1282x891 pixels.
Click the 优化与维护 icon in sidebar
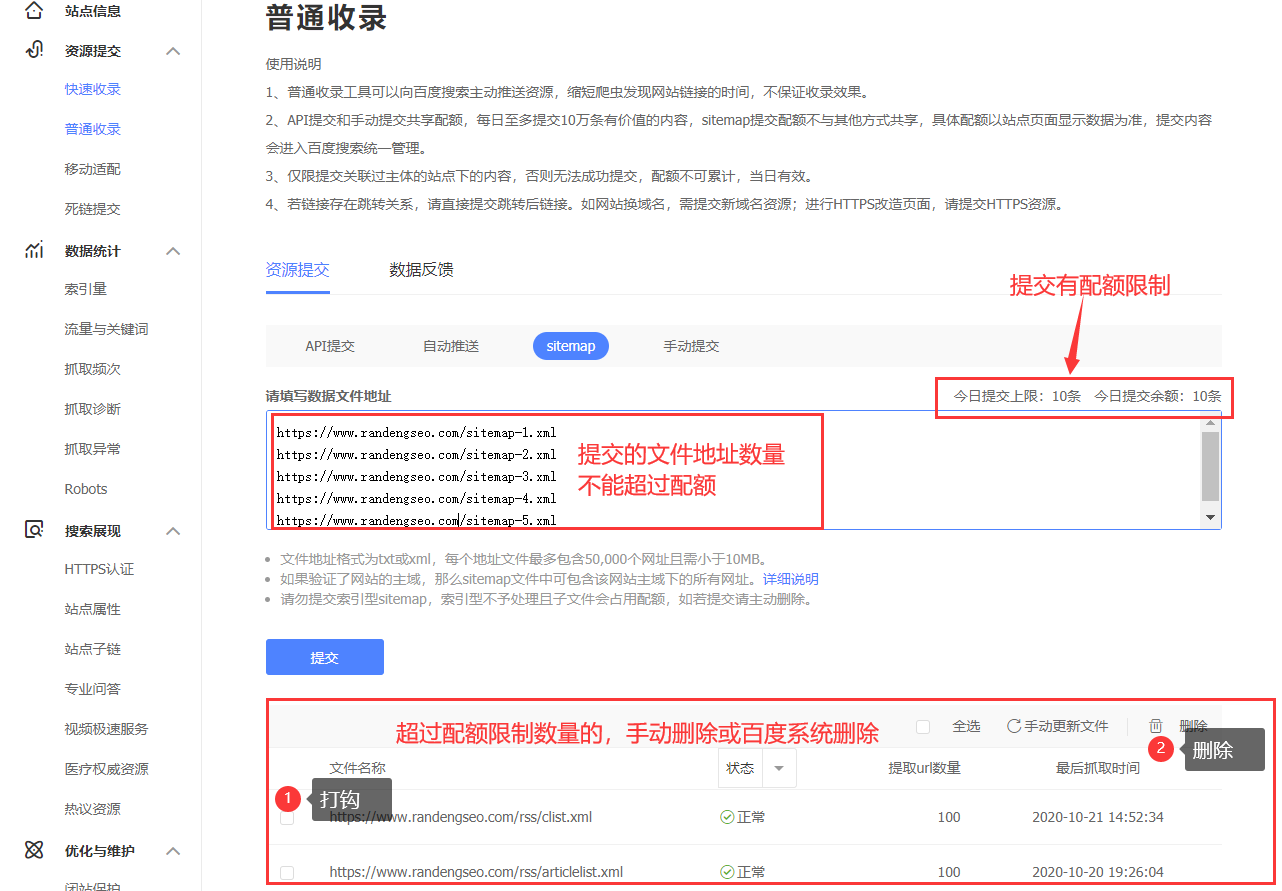click(34, 850)
